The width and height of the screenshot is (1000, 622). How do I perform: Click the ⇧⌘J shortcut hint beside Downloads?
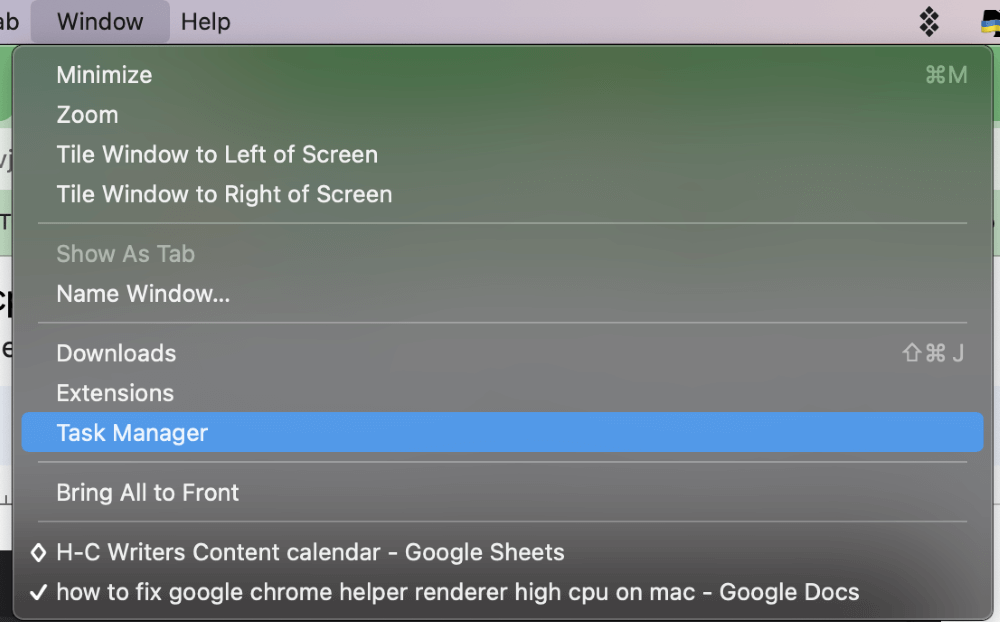point(932,353)
